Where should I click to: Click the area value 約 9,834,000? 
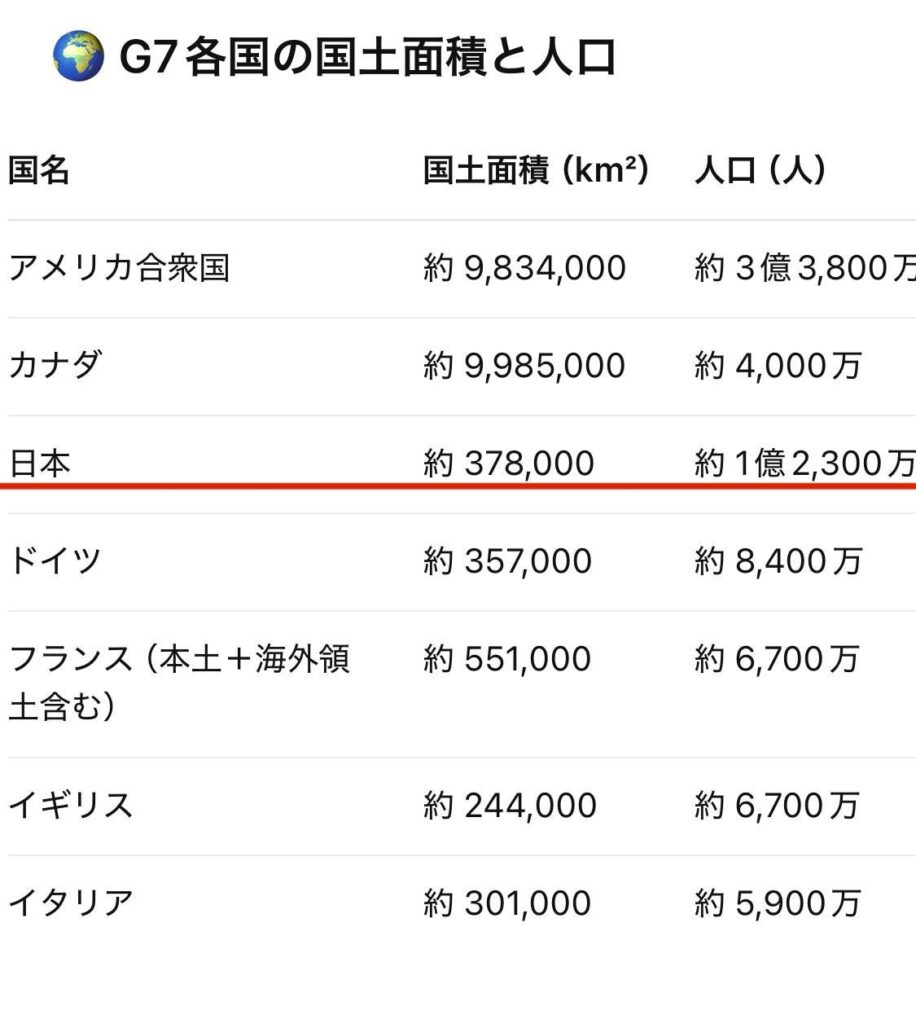coord(524,268)
